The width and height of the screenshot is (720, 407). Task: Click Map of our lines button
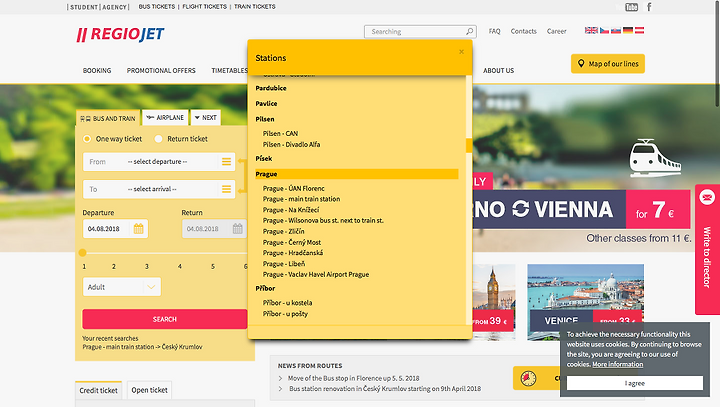pyautogui.click(x=608, y=64)
